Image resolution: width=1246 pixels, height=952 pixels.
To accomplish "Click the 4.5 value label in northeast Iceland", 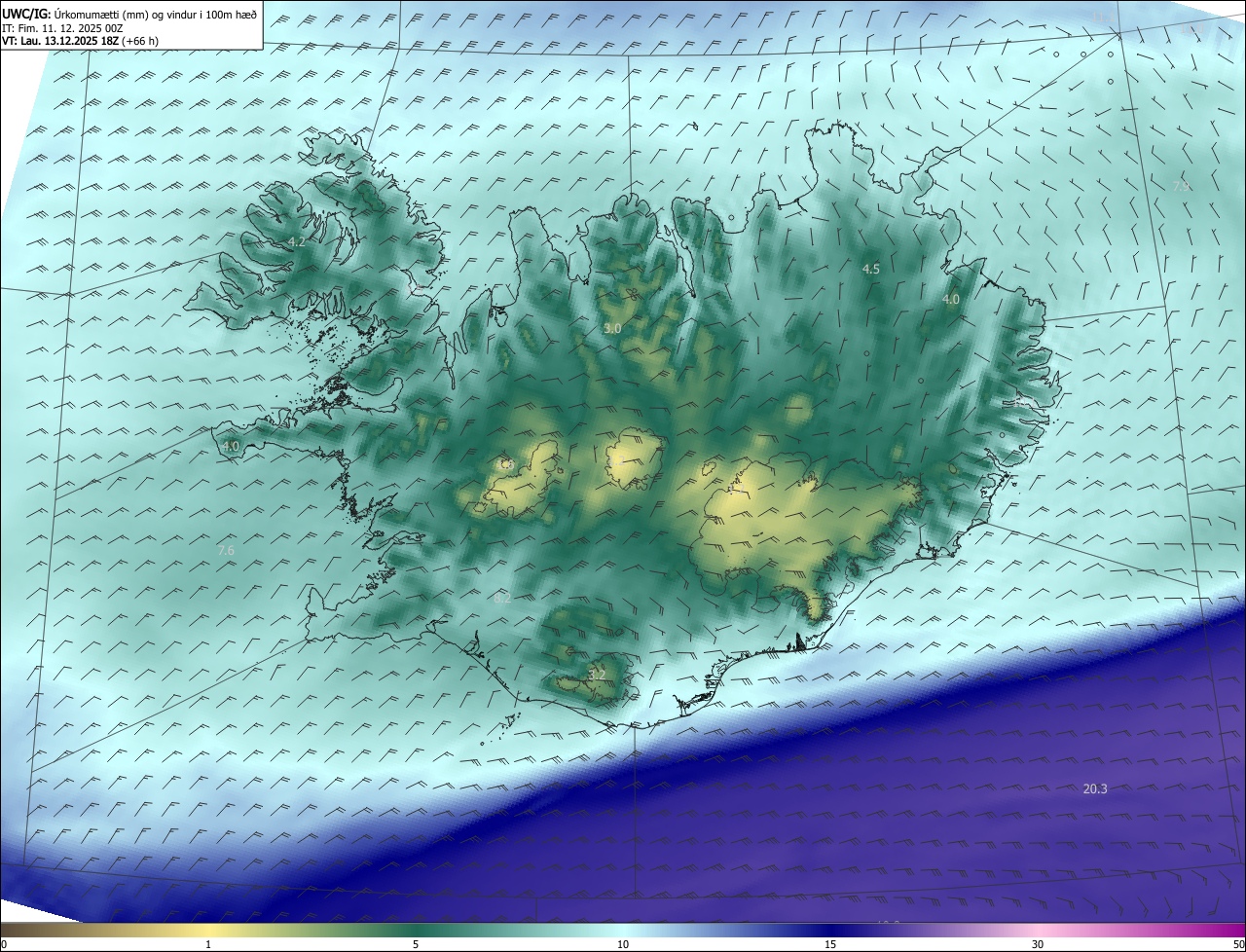I will [x=871, y=269].
